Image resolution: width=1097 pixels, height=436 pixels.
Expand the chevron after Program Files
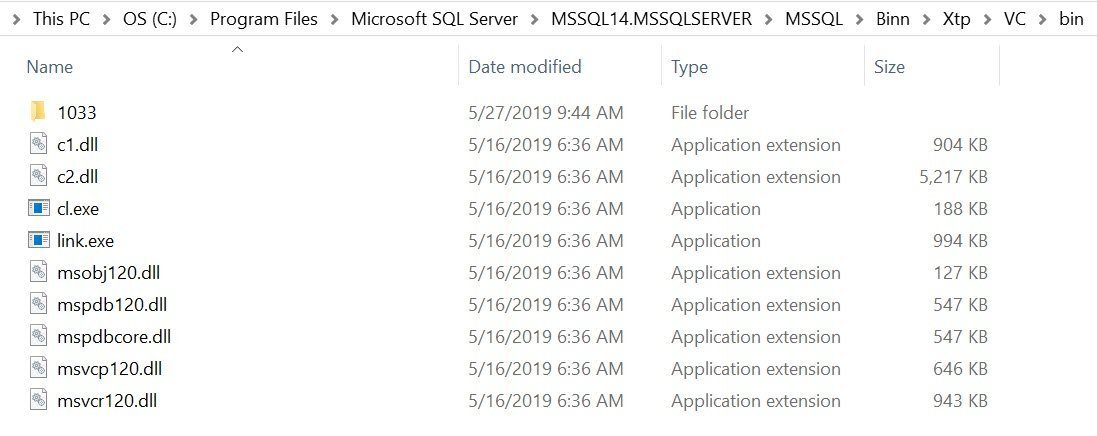coord(335,20)
